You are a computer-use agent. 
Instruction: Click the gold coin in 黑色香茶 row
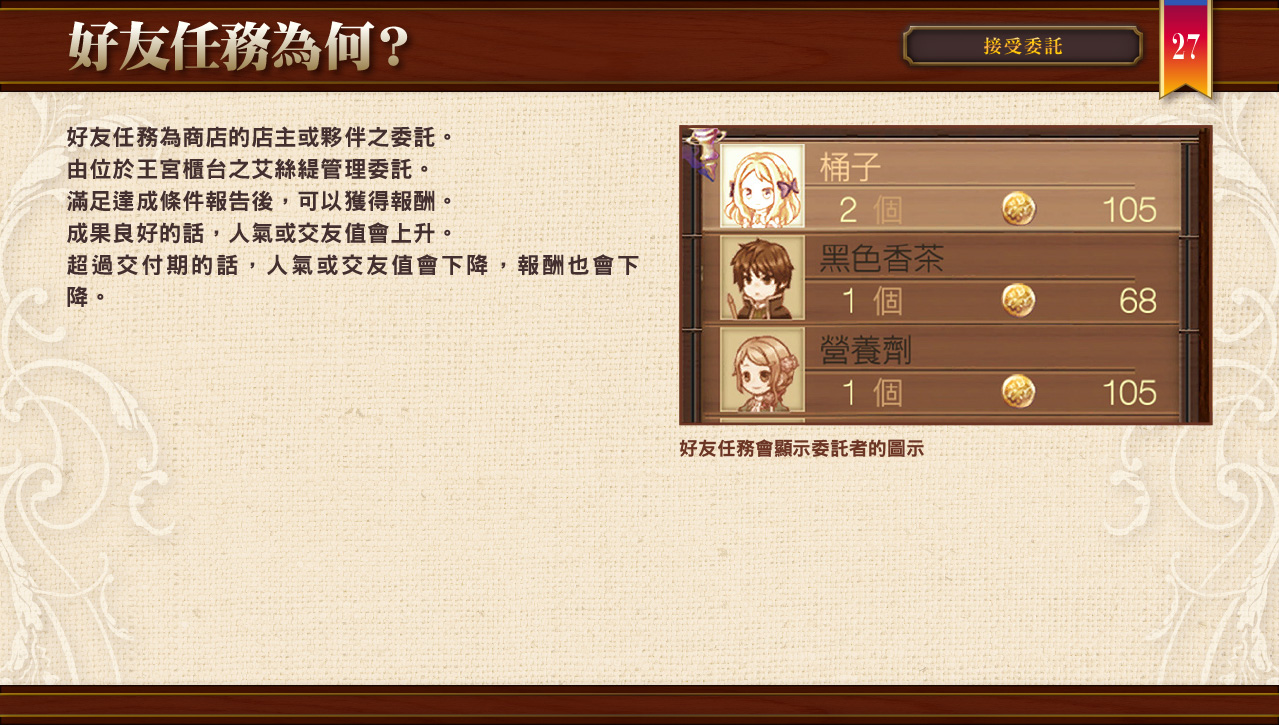point(1018,300)
